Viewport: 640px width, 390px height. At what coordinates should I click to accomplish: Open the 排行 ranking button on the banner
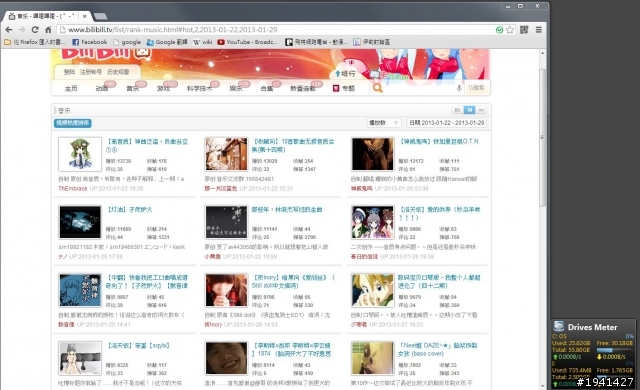tap(345, 73)
